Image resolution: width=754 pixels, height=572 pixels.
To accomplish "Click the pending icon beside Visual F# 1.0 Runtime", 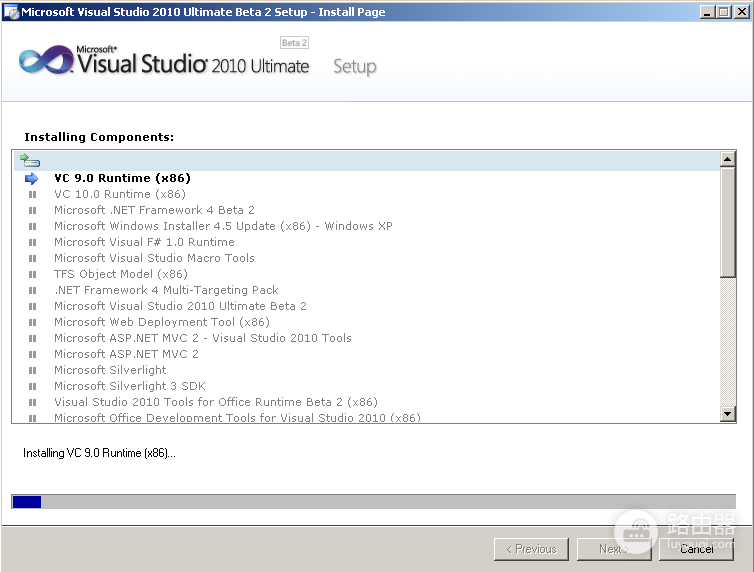I will 32,242.
